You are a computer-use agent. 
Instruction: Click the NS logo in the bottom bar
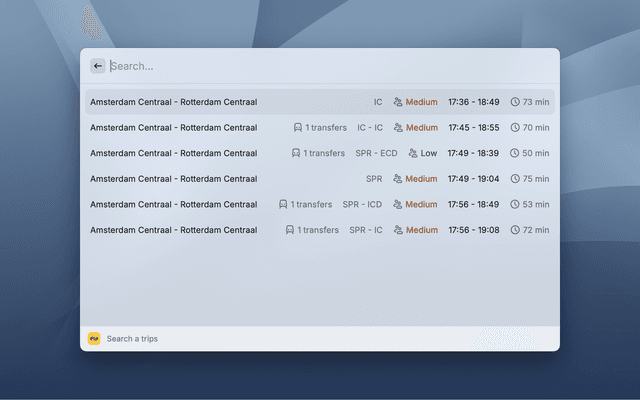94,339
